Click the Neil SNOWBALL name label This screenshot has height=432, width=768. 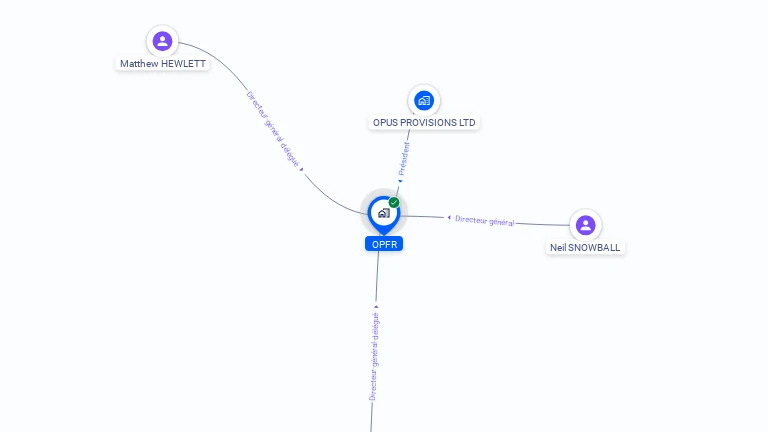click(585, 247)
